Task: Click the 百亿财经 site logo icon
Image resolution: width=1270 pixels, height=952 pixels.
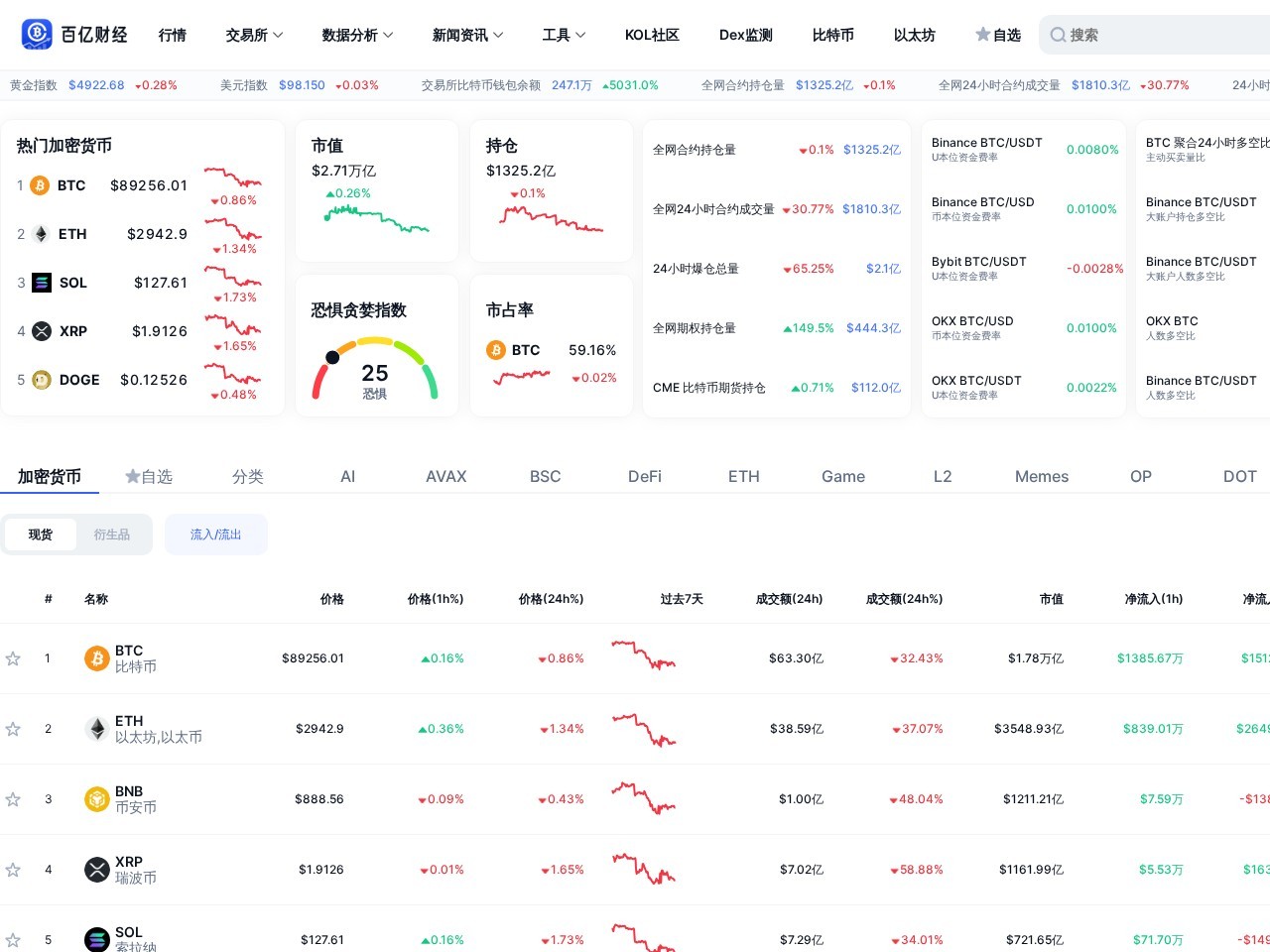Action: coord(37,35)
